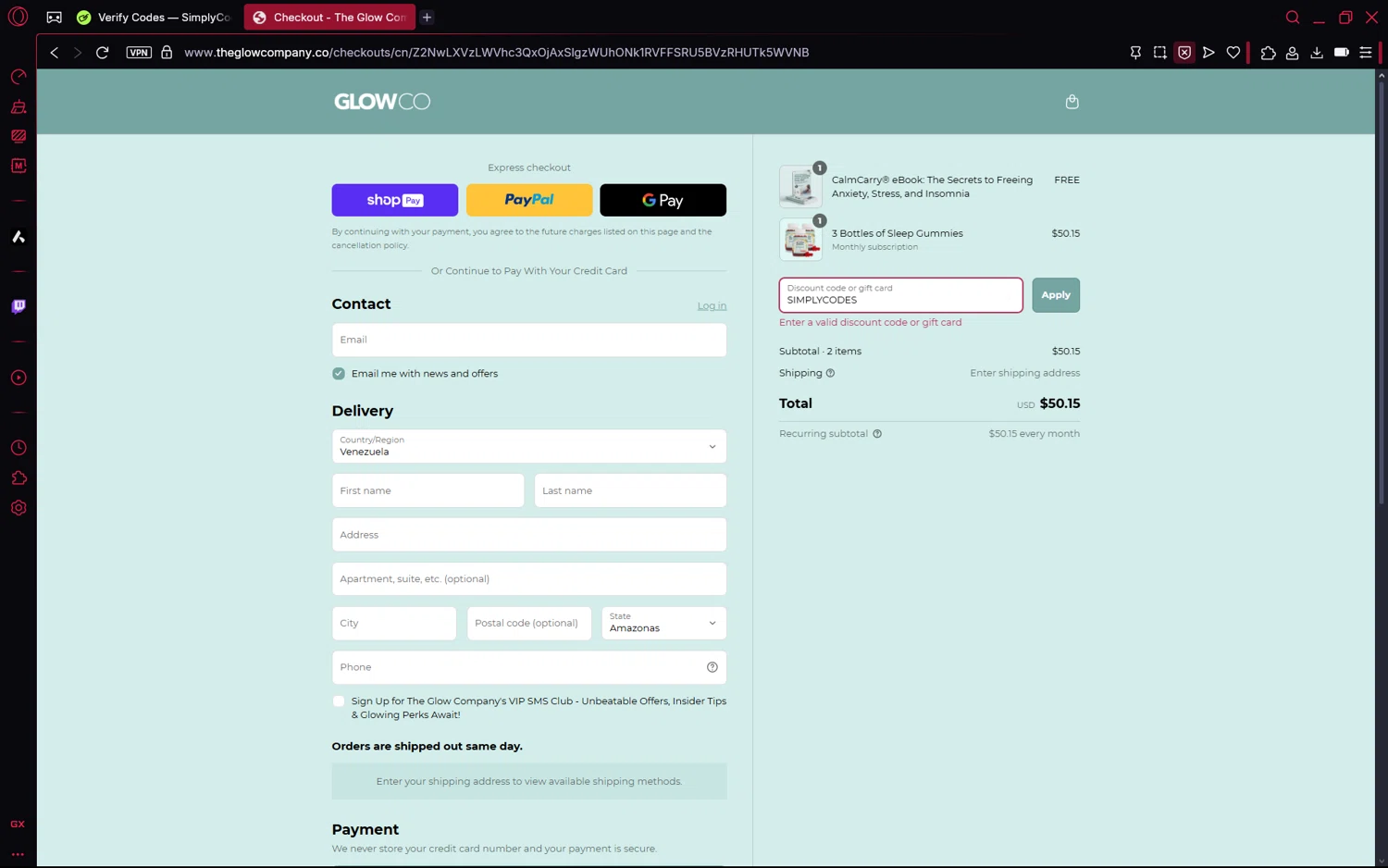Screen dimensions: 1388x868
Task: Open the Aria AI sidebar icon
Action: 19,237
